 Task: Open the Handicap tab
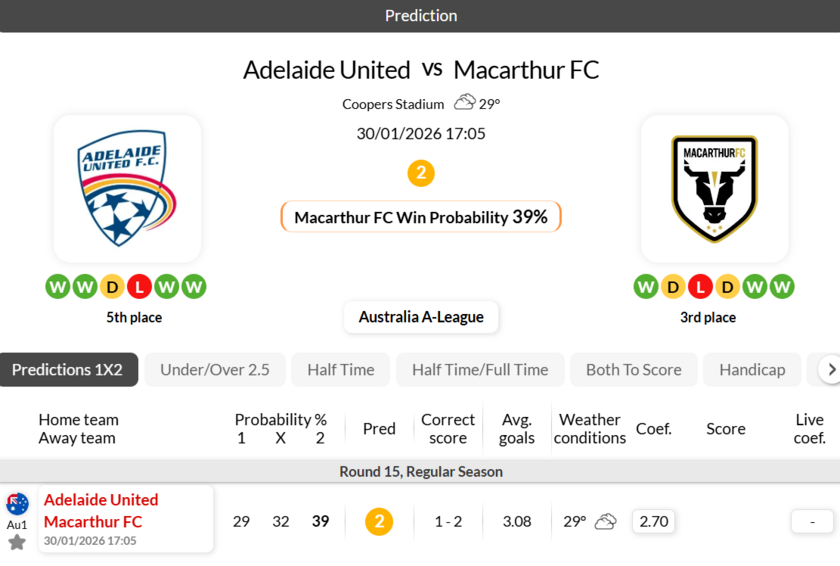point(752,370)
